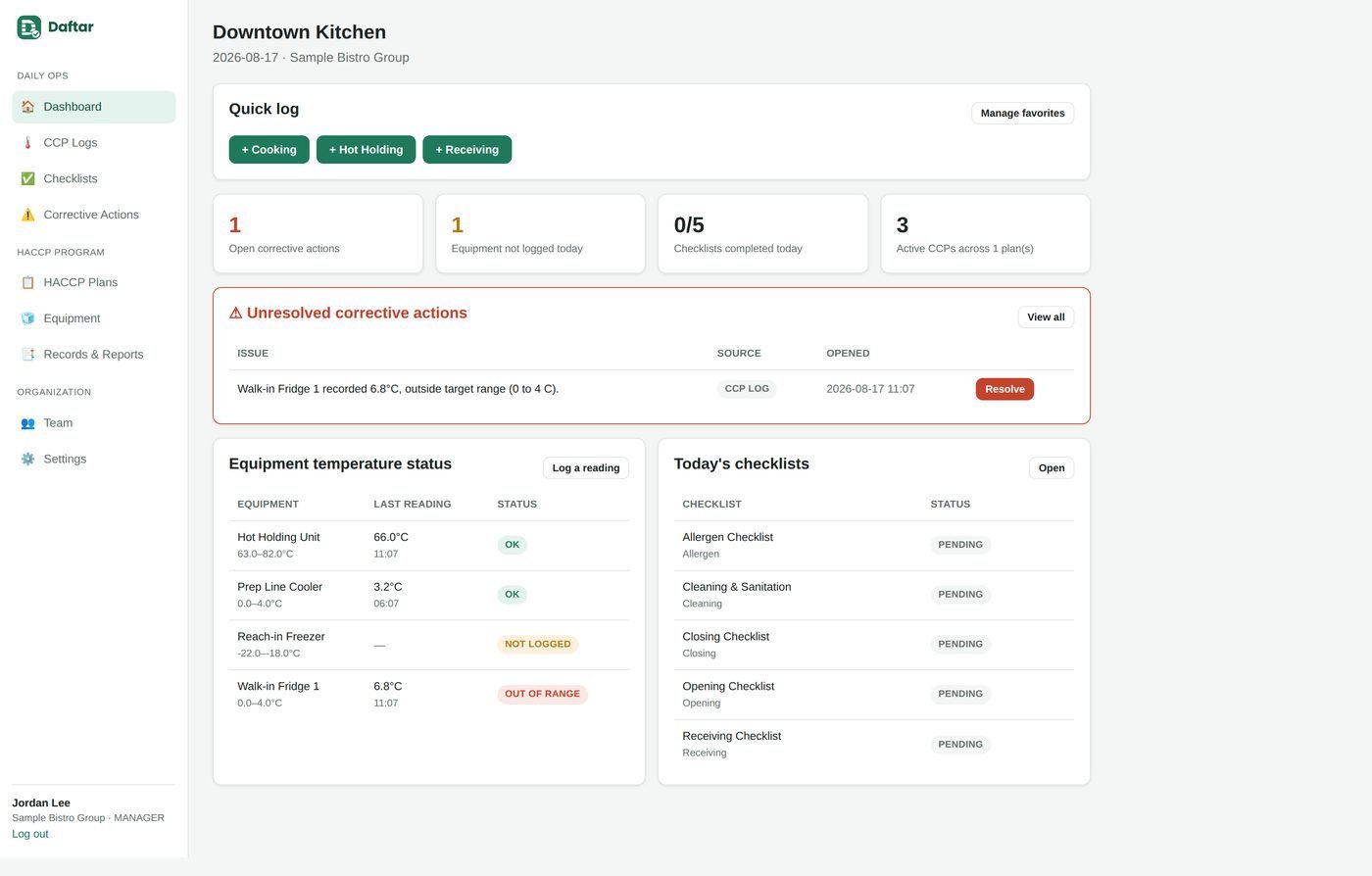Click the 3.2°C last reading value
The height and width of the screenshot is (876, 1372).
pyautogui.click(x=388, y=587)
